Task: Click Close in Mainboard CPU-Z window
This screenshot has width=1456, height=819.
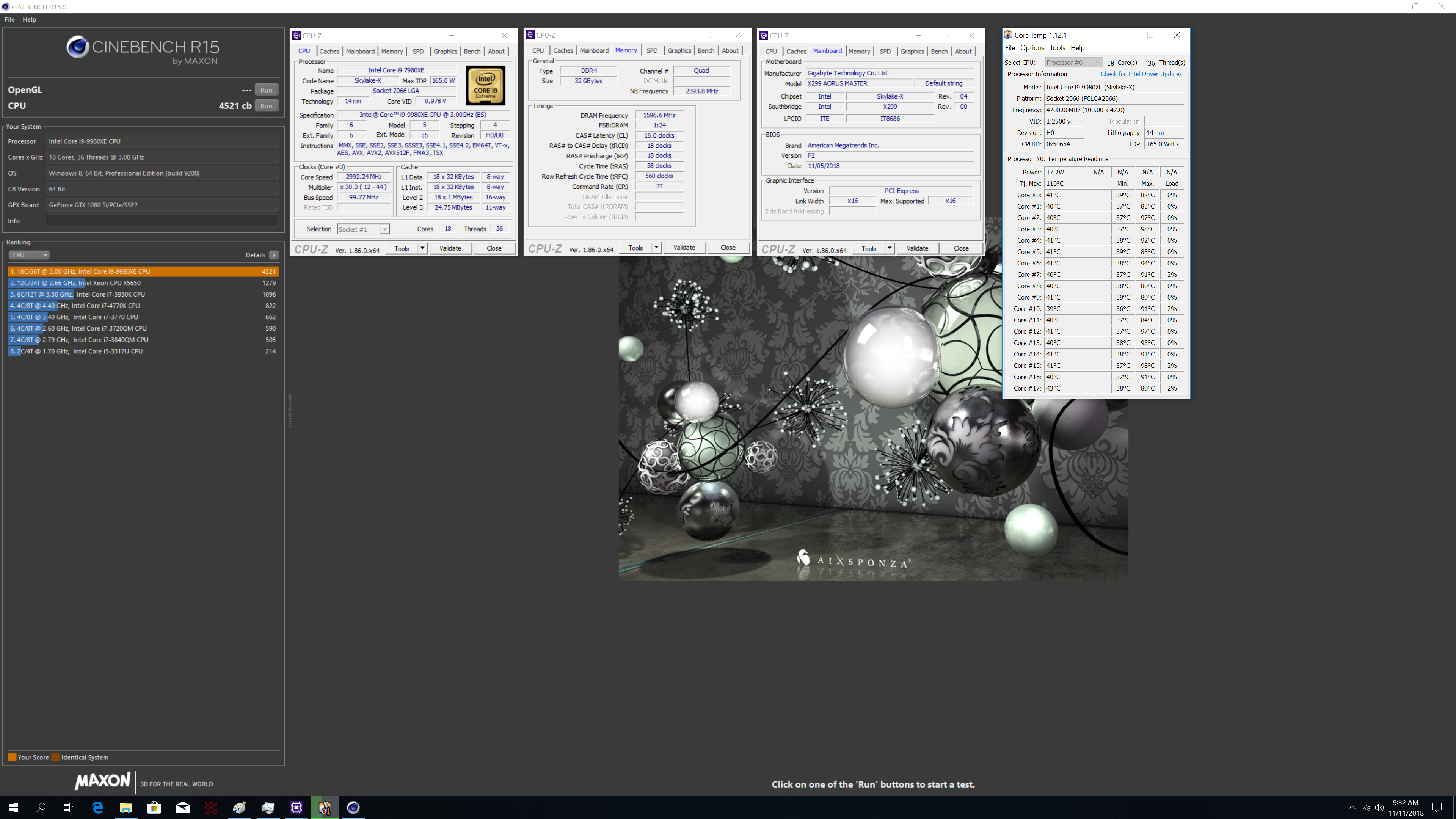Action: point(961,249)
